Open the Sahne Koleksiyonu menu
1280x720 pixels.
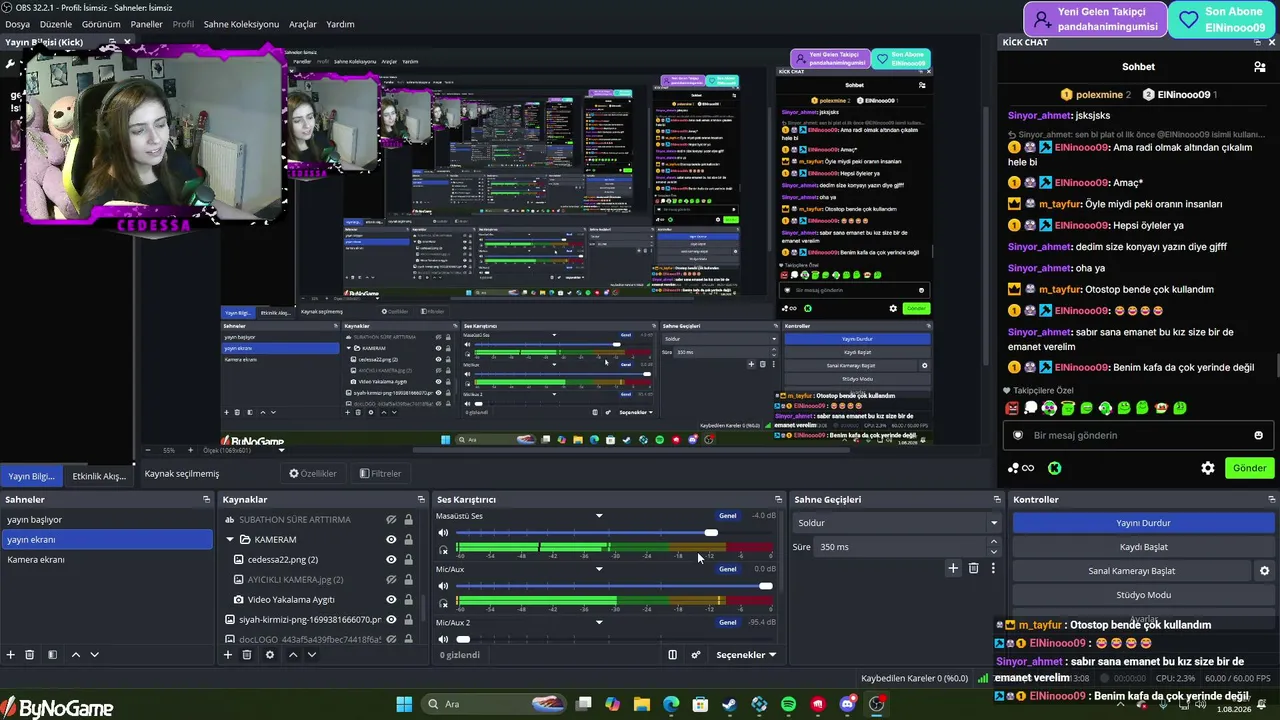(x=241, y=24)
